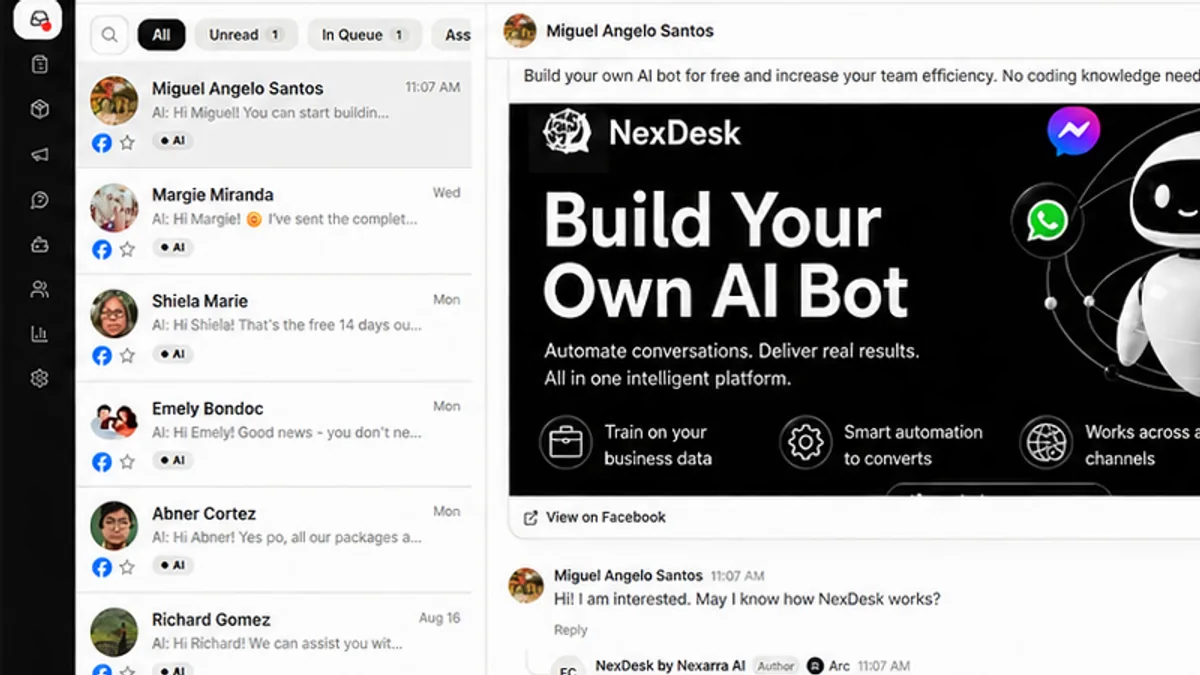Click the preview 'AI: Hi Emely! Good news'
Image resolution: width=1200 pixels, height=675 pixels.
[287, 433]
